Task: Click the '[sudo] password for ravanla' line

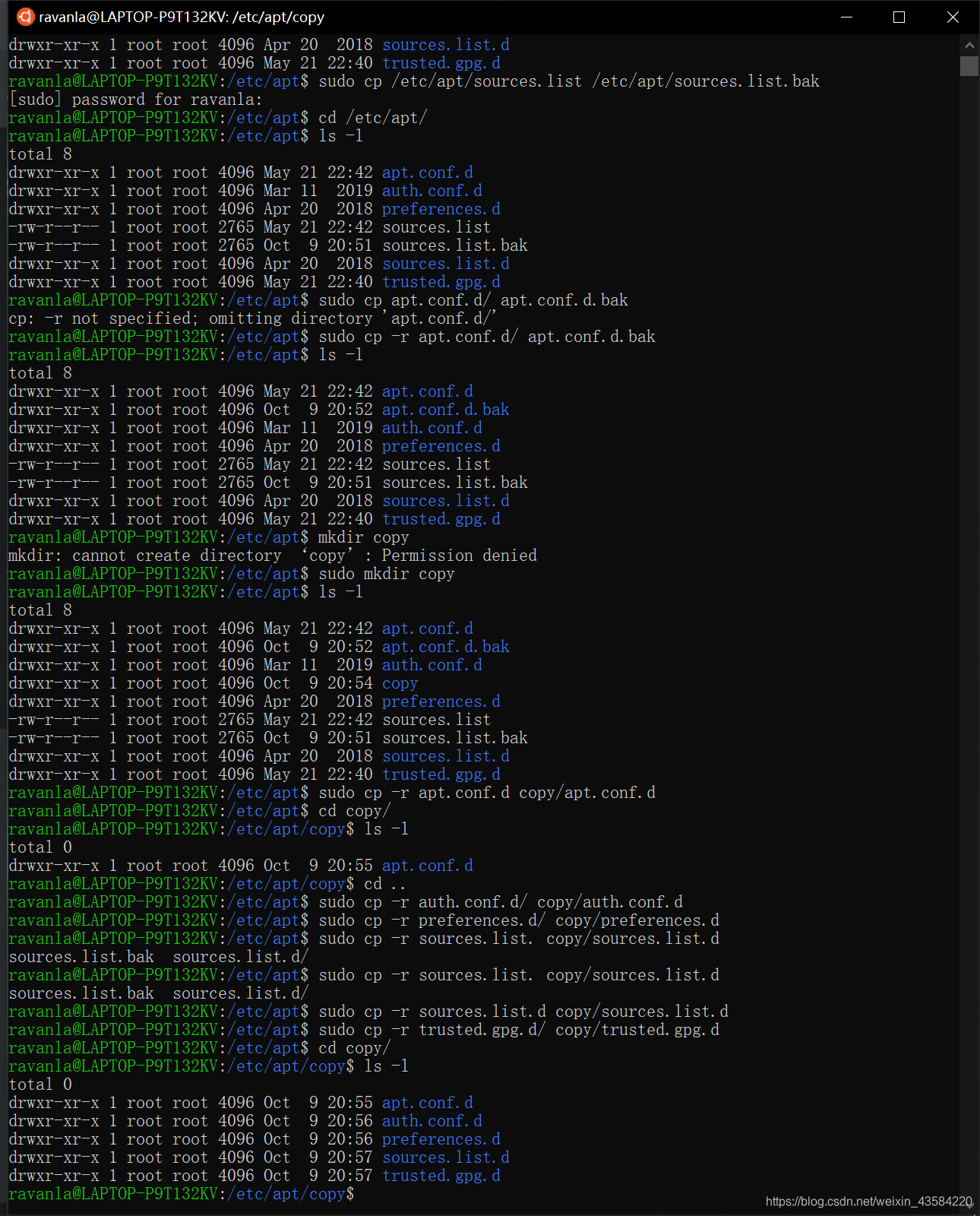Action: [135, 100]
